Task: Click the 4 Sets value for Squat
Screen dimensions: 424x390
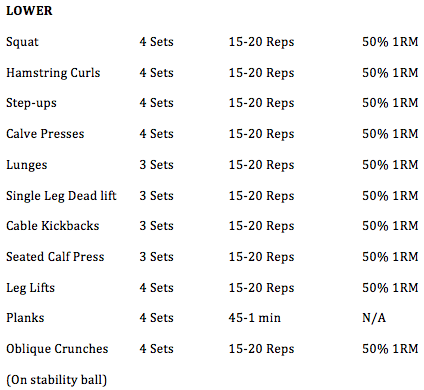Action: tap(156, 42)
